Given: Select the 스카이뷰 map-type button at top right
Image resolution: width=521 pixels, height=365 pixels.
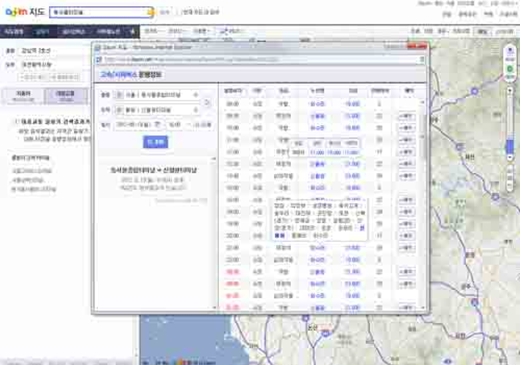Looking at the screenshot, I should [x=504, y=32].
